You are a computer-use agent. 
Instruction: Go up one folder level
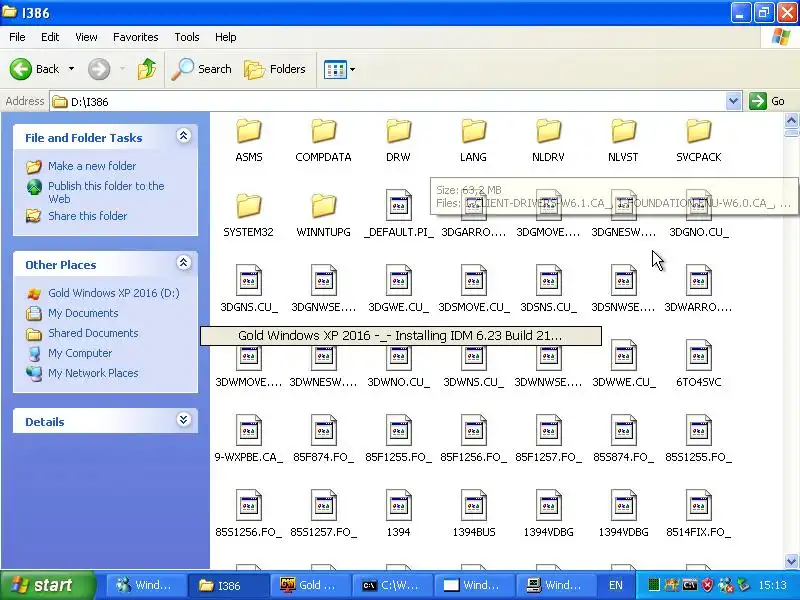click(x=147, y=69)
